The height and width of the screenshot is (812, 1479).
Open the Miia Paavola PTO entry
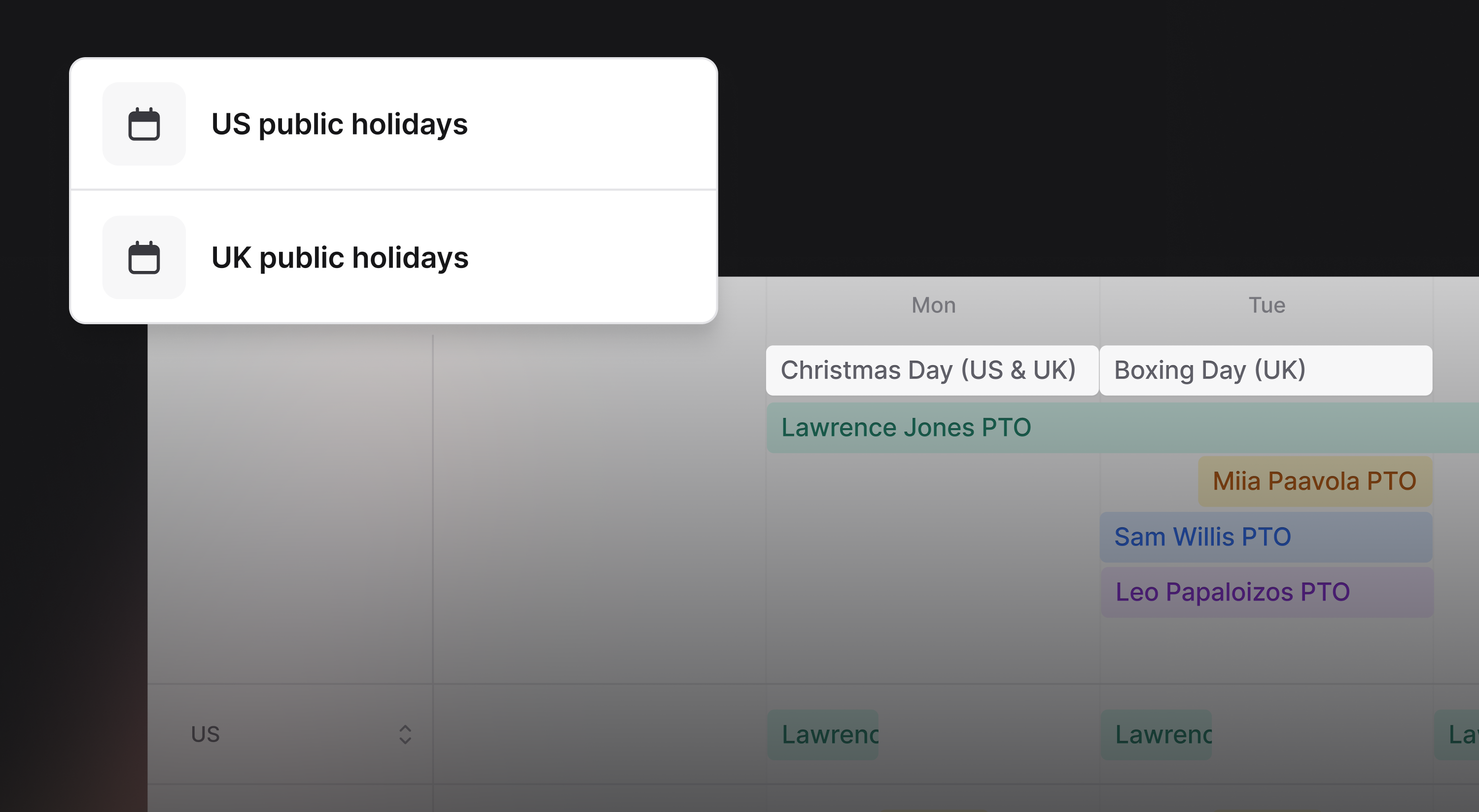(x=1315, y=481)
